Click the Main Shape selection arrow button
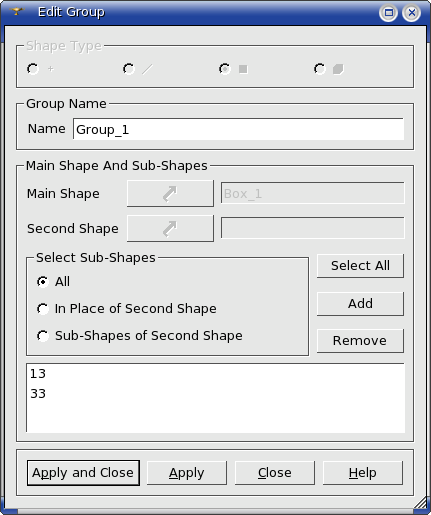The height and width of the screenshot is (515, 431). [x=170, y=194]
